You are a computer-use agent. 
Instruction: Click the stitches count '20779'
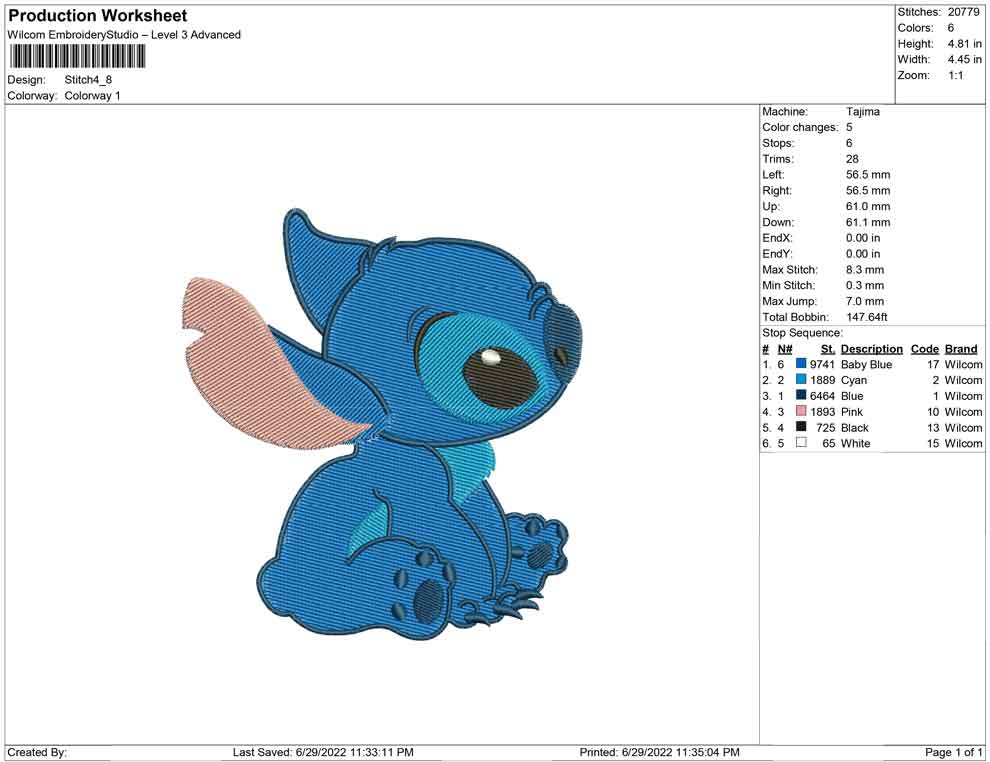tap(963, 12)
